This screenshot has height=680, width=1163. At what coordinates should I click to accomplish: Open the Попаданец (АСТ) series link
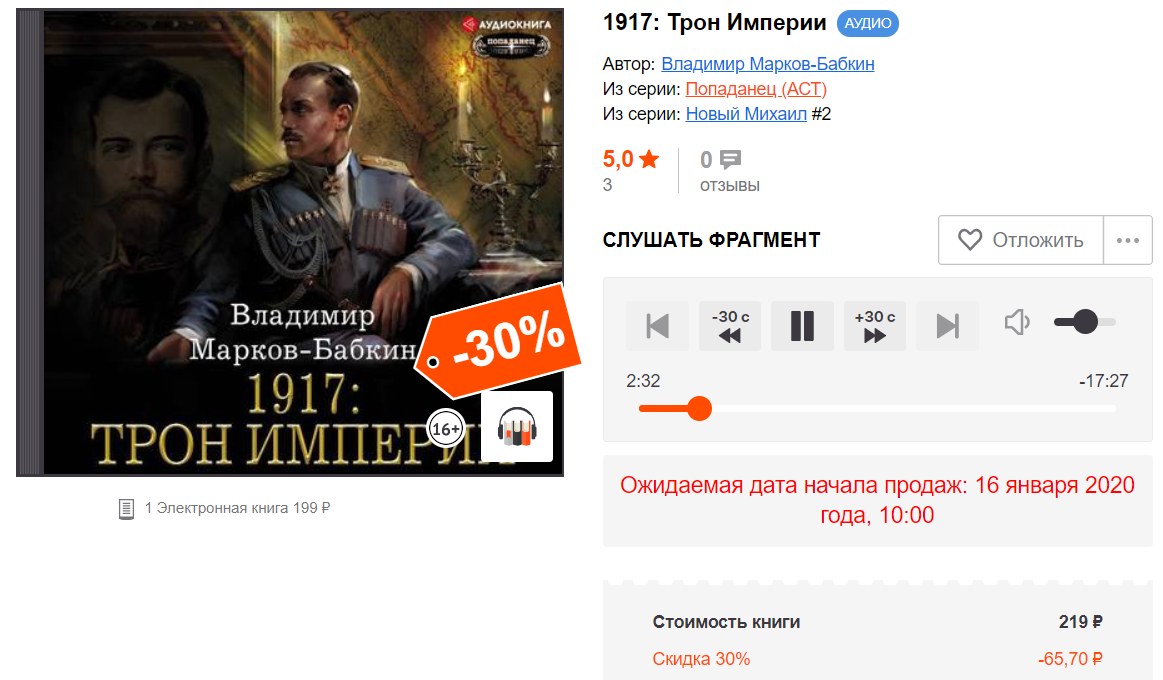pyautogui.click(x=756, y=89)
